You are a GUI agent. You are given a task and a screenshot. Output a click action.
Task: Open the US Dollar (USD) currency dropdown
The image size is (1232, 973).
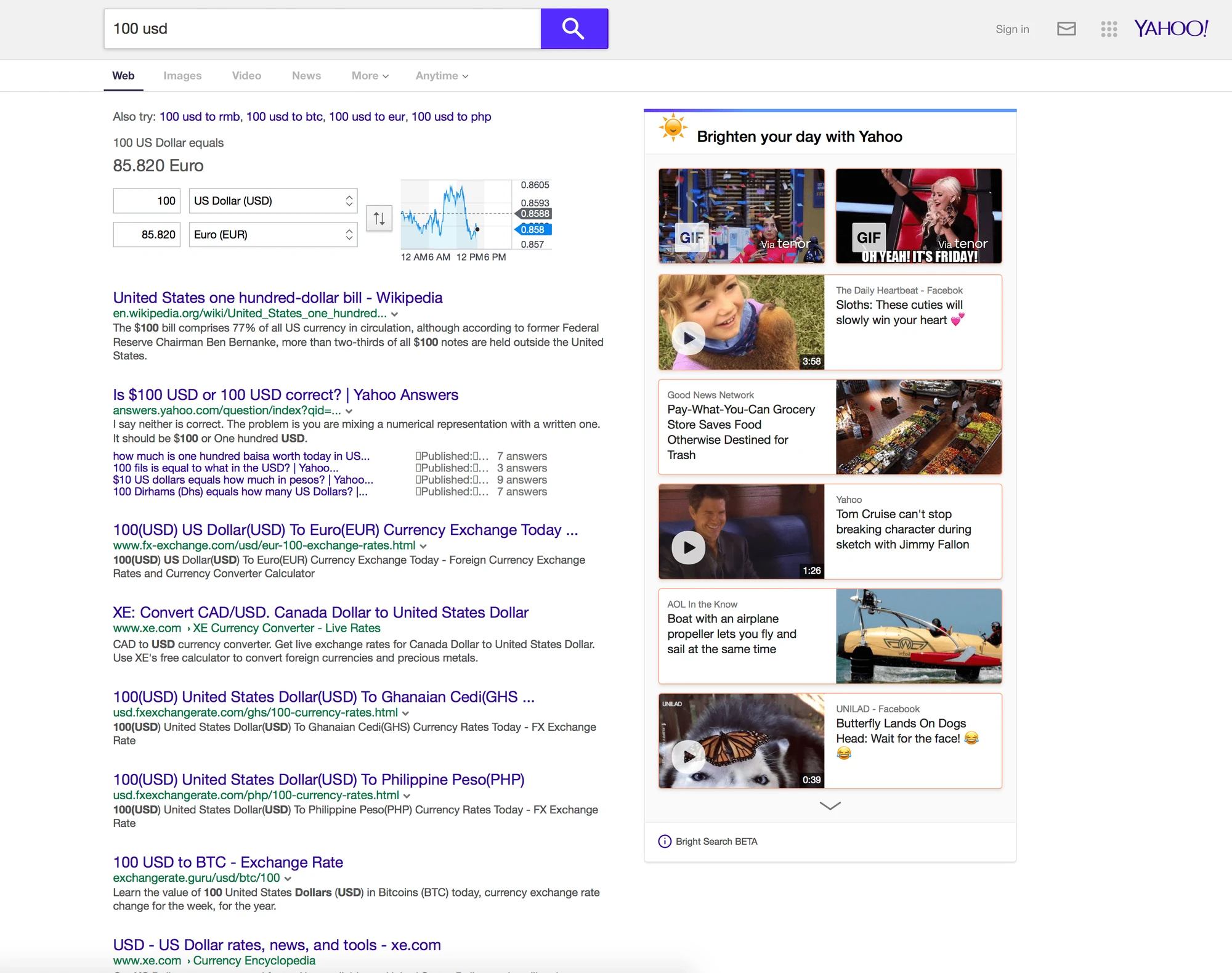[x=273, y=201]
